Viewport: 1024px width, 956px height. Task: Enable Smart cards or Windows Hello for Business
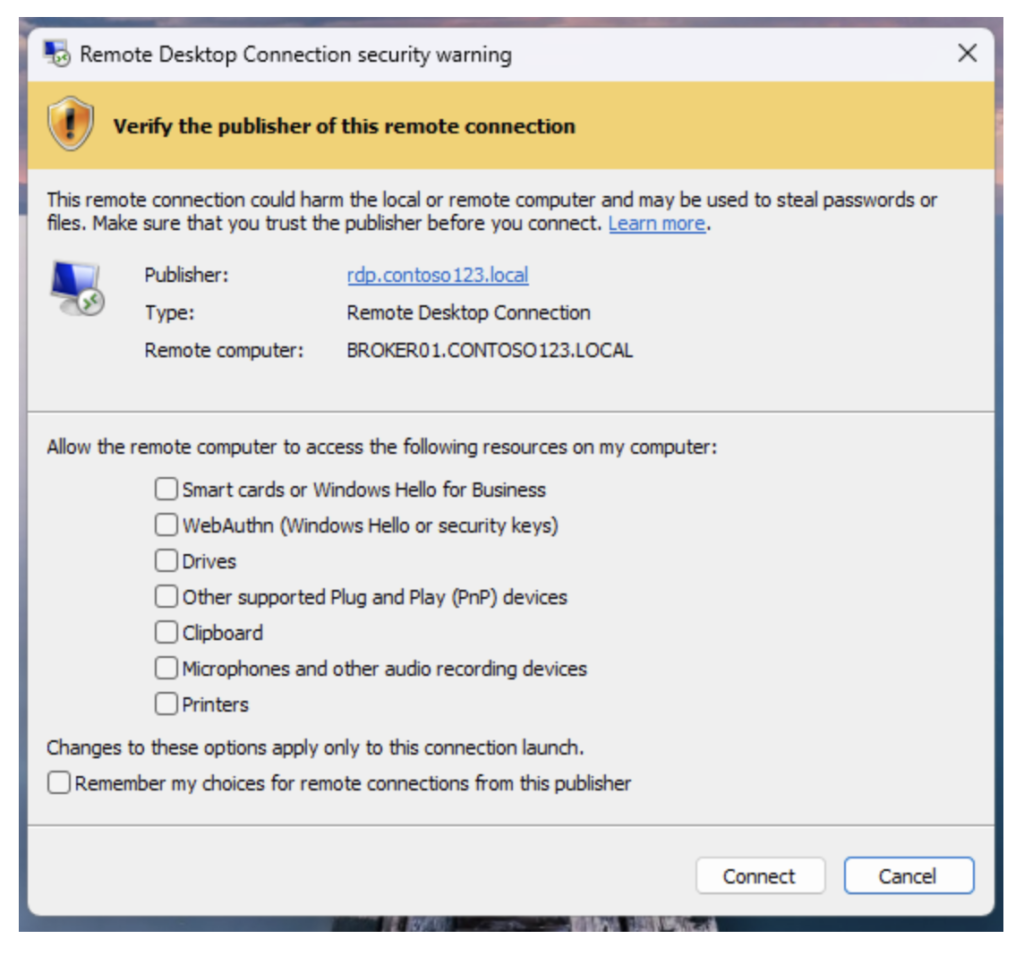click(166, 489)
